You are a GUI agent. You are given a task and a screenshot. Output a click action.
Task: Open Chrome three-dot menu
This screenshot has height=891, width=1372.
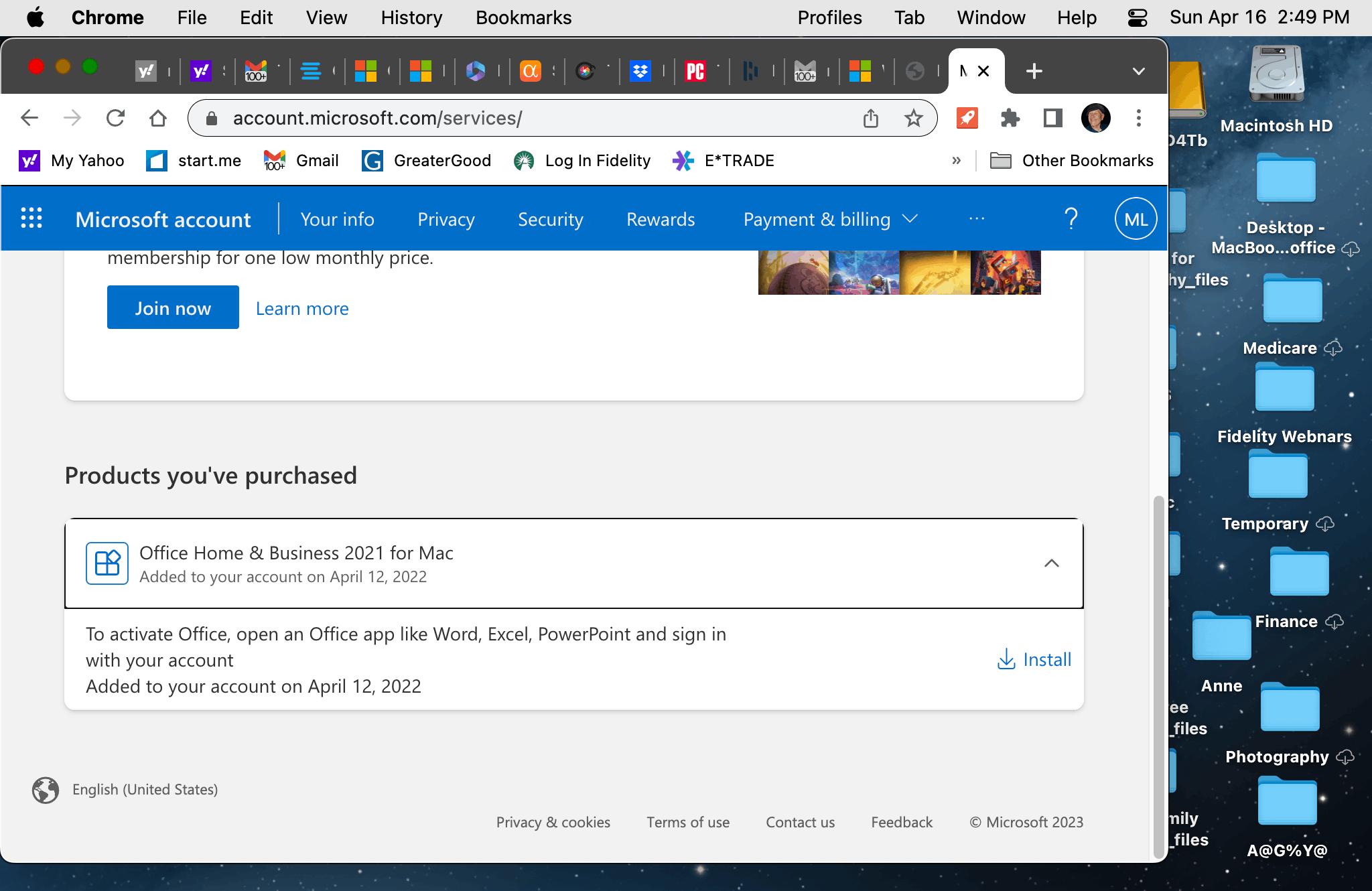pyautogui.click(x=1138, y=119)
